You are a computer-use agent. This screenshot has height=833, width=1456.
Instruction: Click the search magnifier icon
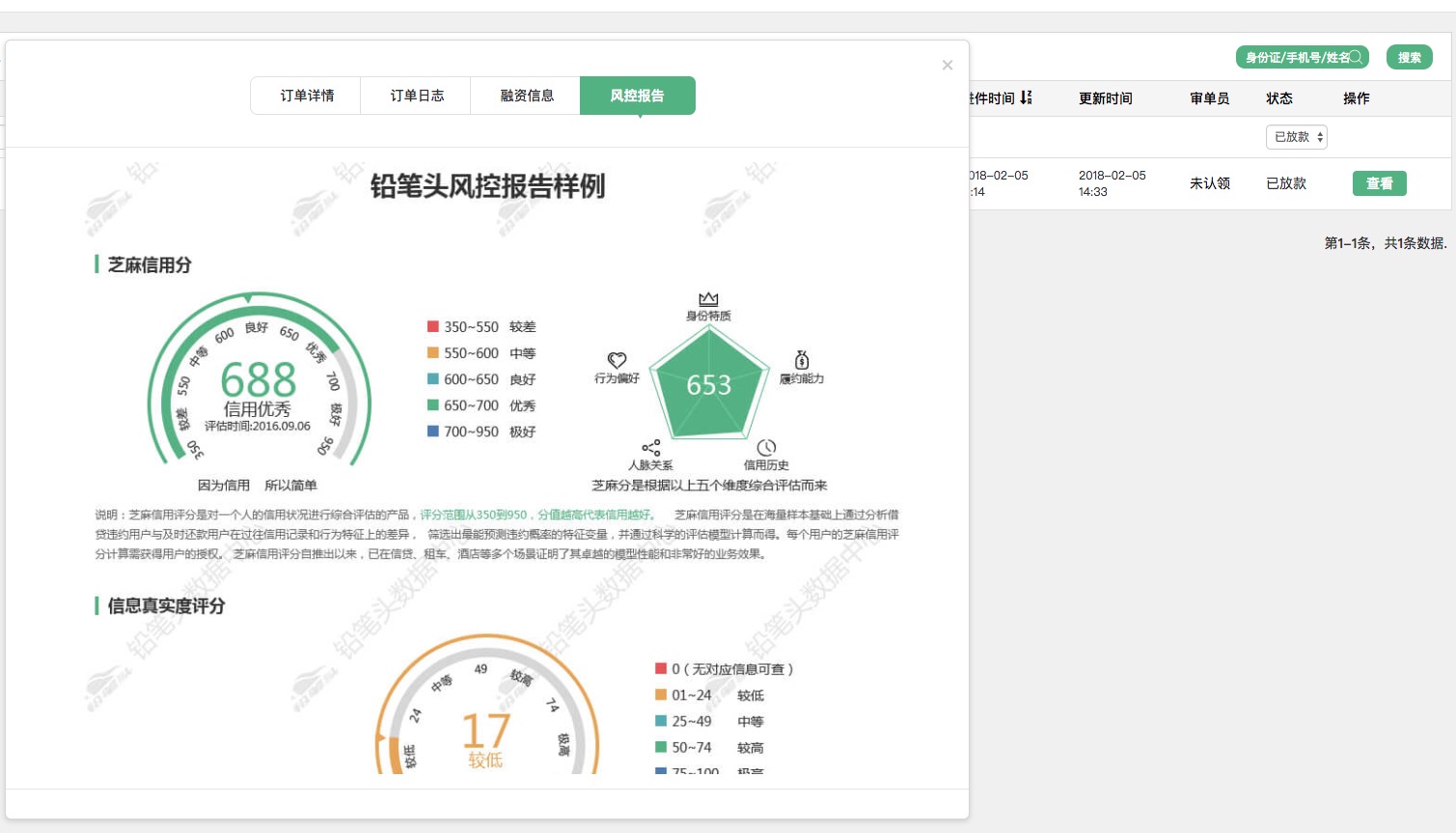(1356, 57)
